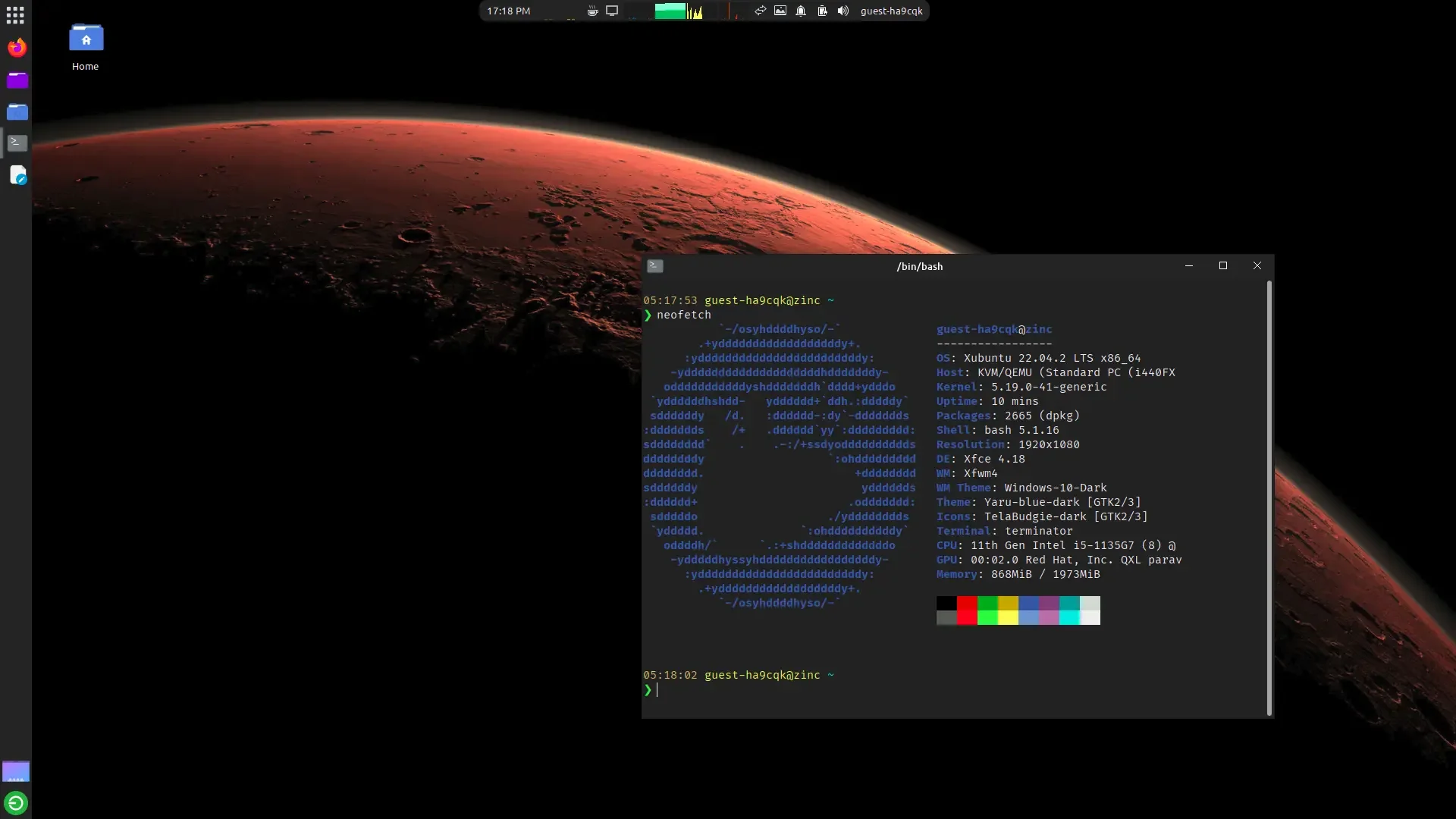This screenshot has height=819, width=1456.
Task: Open the panel clock calendar
Action: (x=508, y=11)
